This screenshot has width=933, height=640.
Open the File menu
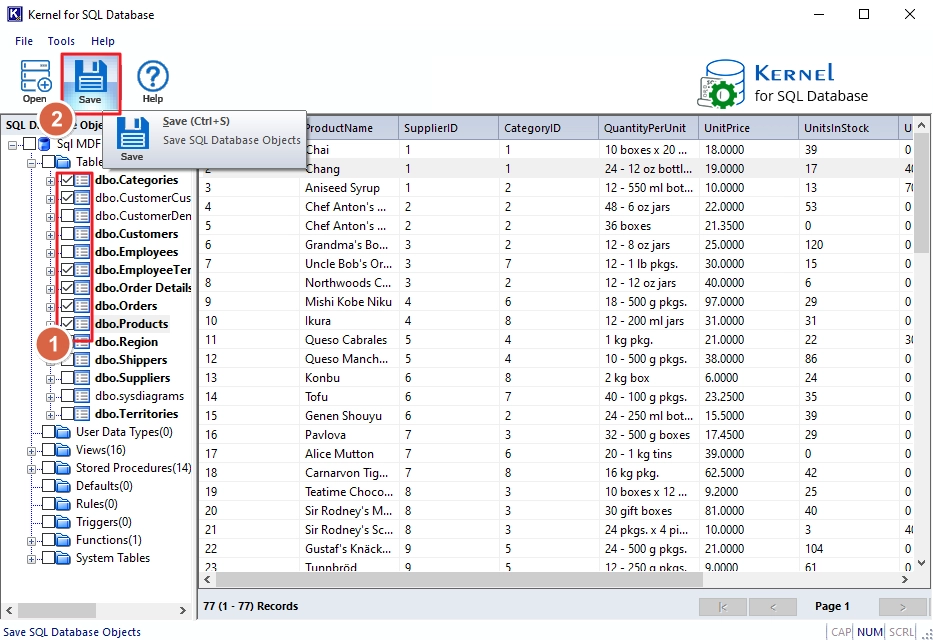[24, 41]
